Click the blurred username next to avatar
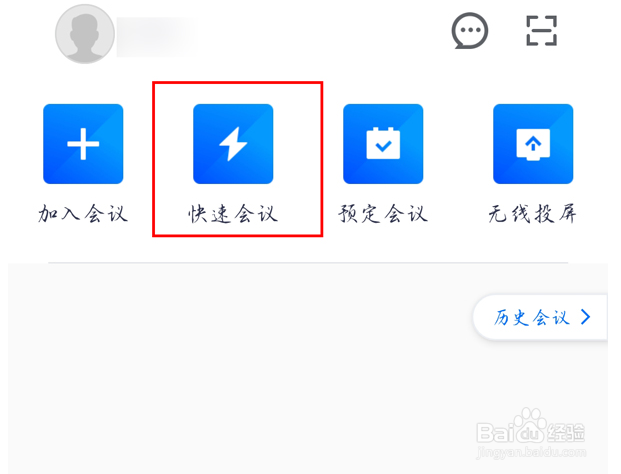The image size is (621, 474). (155, 36)
